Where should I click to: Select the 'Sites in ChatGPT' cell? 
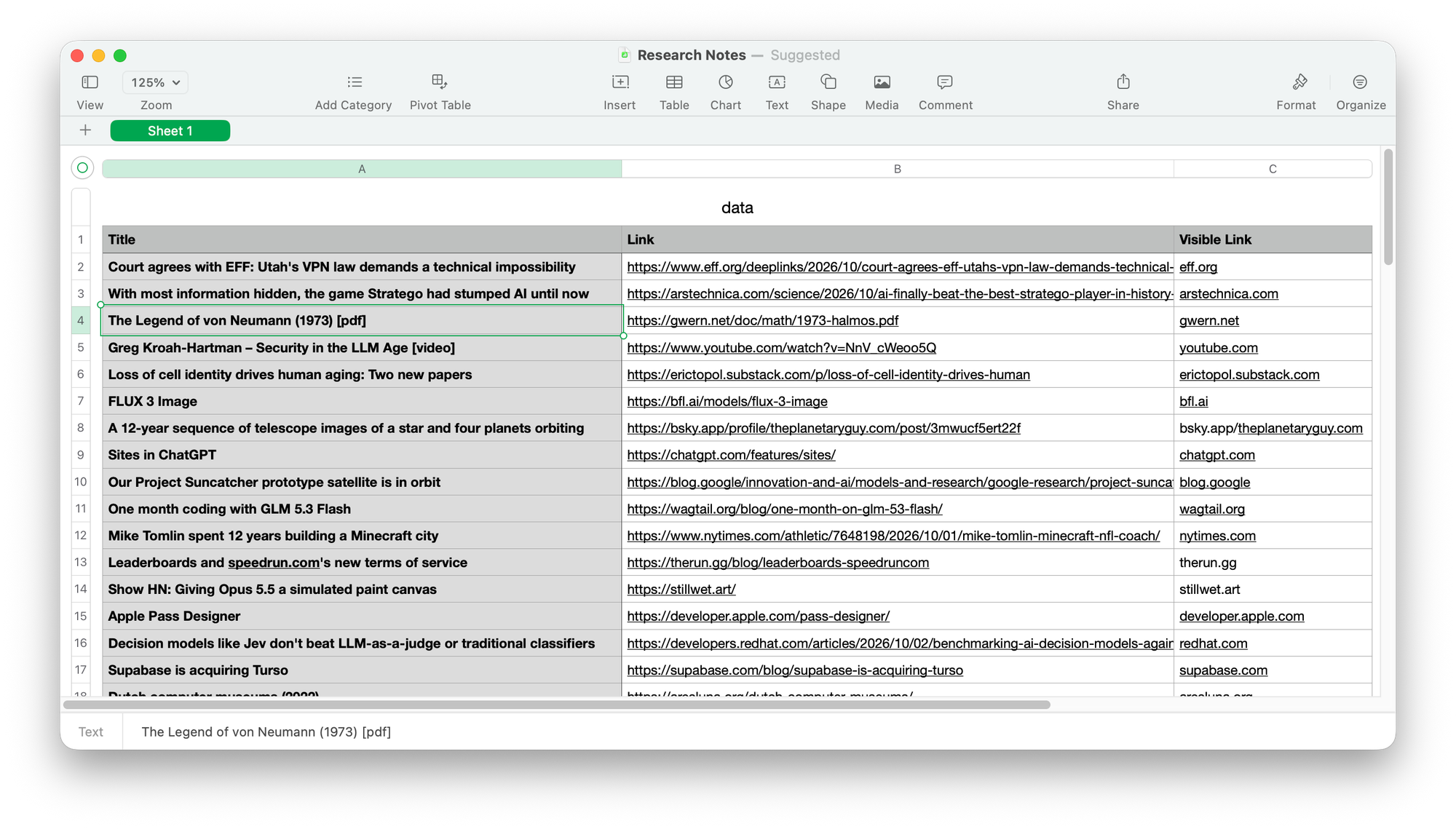[x=362, y=455]
